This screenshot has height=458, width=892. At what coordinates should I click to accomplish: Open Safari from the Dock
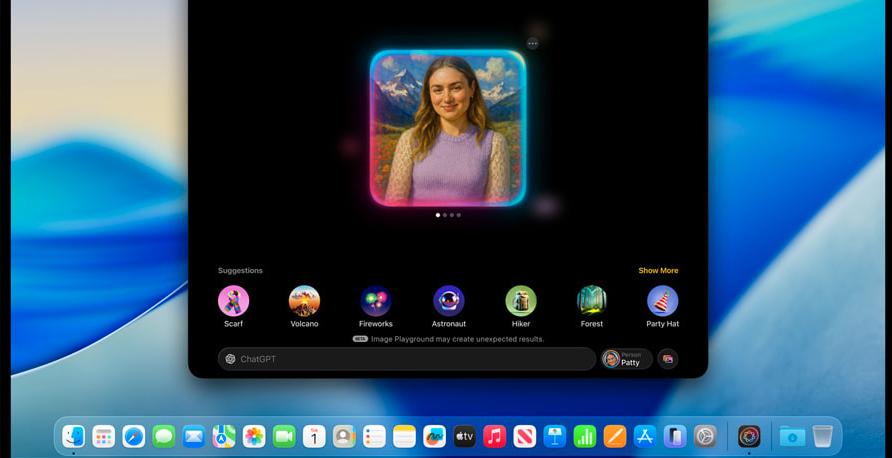point(134,436)
